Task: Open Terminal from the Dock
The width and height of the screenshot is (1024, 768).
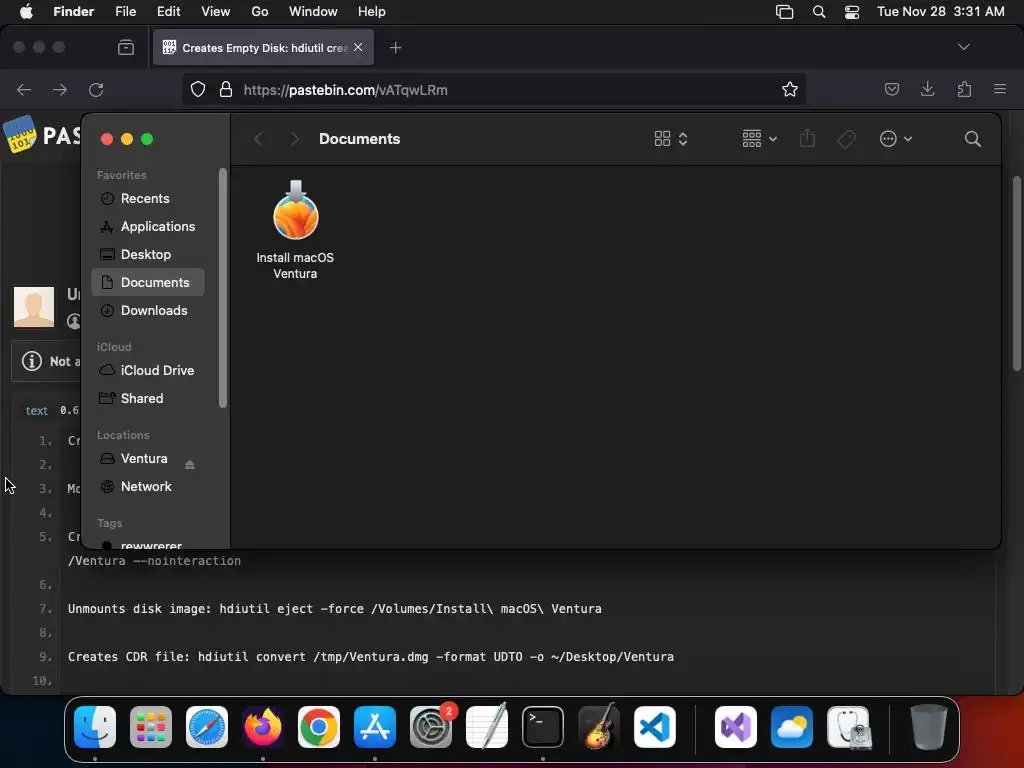Action: tap(543, 728)
